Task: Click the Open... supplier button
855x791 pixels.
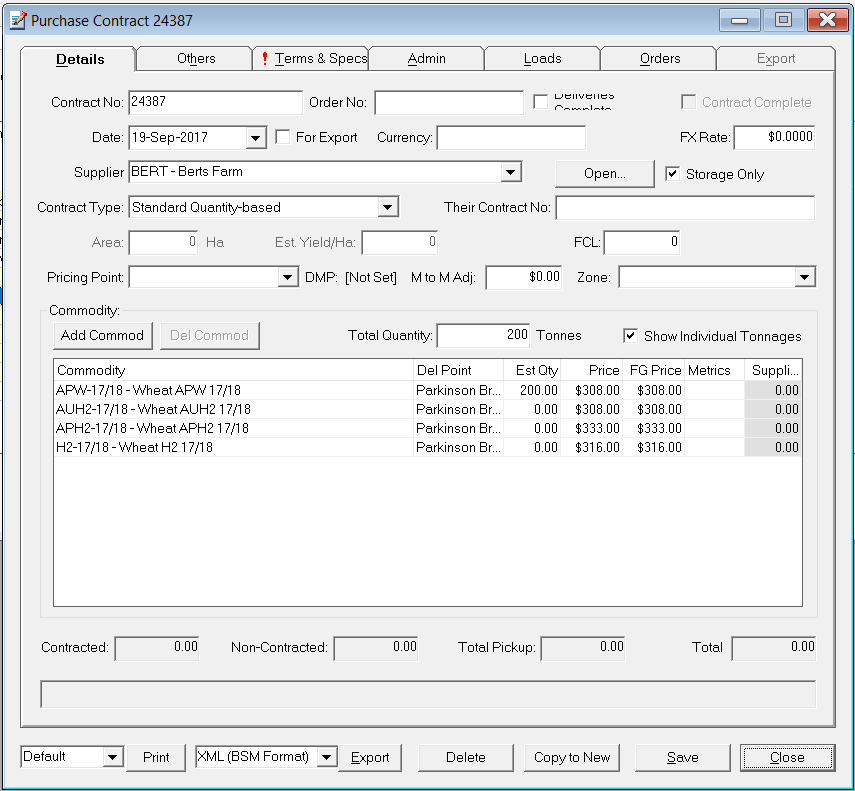Action: [605, 174]
